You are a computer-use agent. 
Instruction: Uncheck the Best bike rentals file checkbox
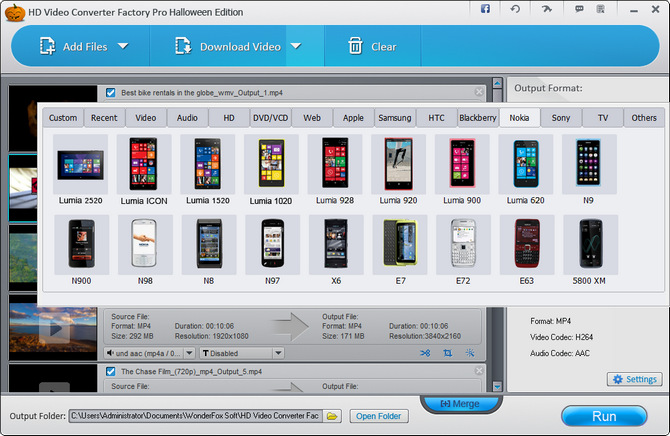coord(111,93)
